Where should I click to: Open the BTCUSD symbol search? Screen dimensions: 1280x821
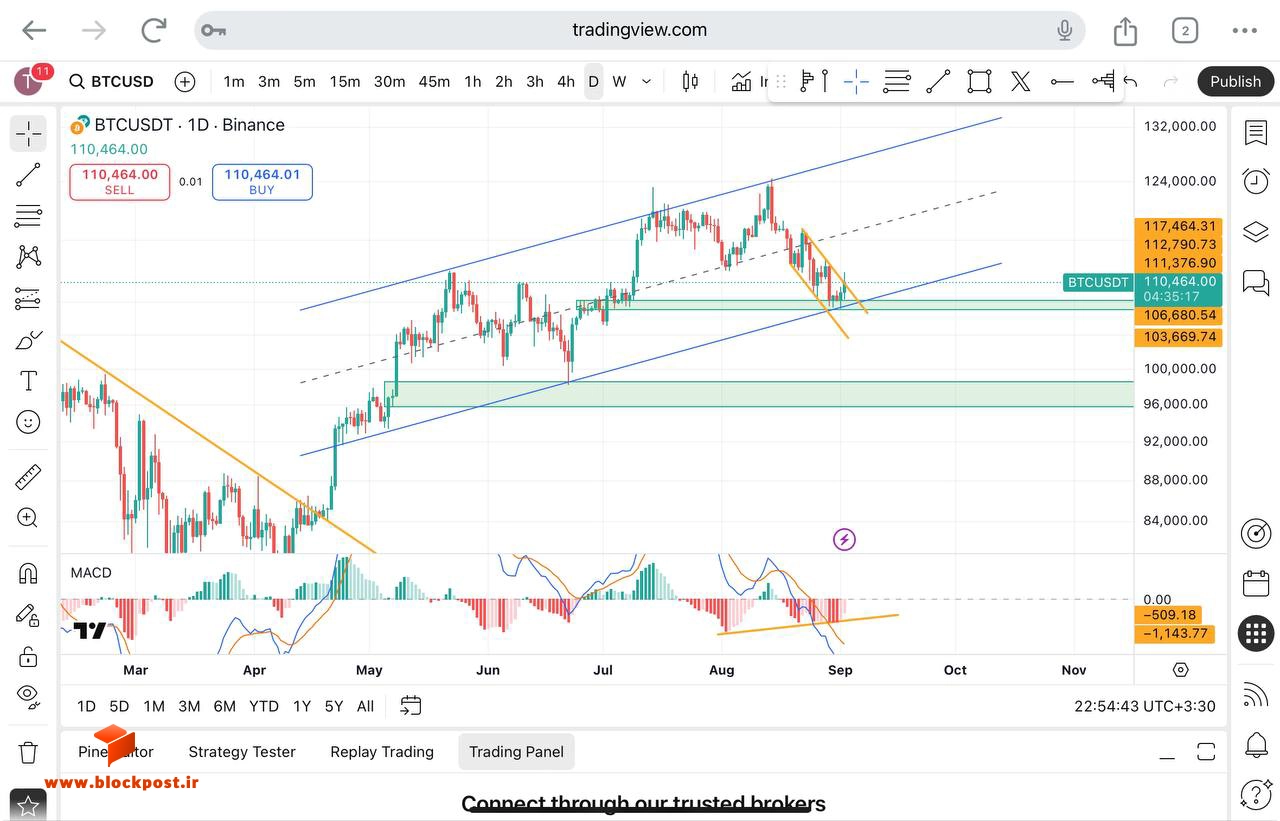coord(111,81)
